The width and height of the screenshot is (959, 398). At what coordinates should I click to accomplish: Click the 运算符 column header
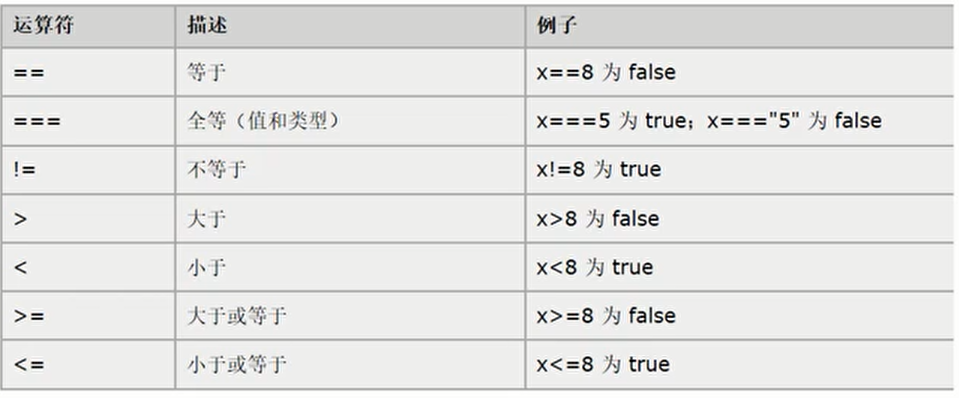pyautogui.click(x=88, y=26)
